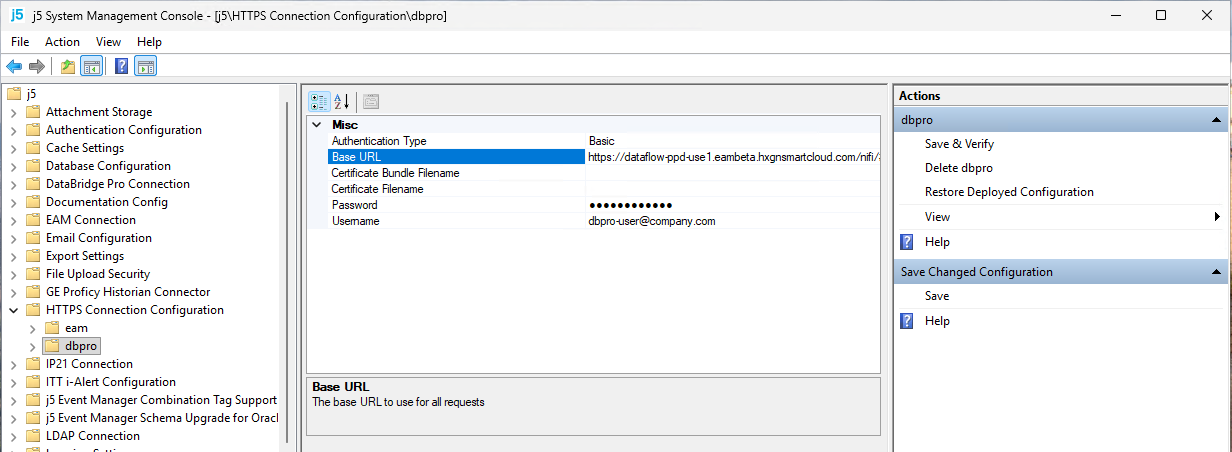Viewport: 1232px width, 452px height.
Task: Open the Action menu
Action: coord(62,42)
